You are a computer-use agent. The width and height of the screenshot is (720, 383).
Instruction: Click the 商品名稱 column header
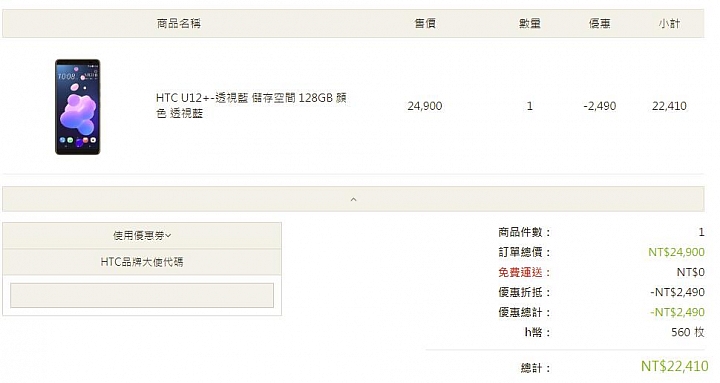click(179, 23)
